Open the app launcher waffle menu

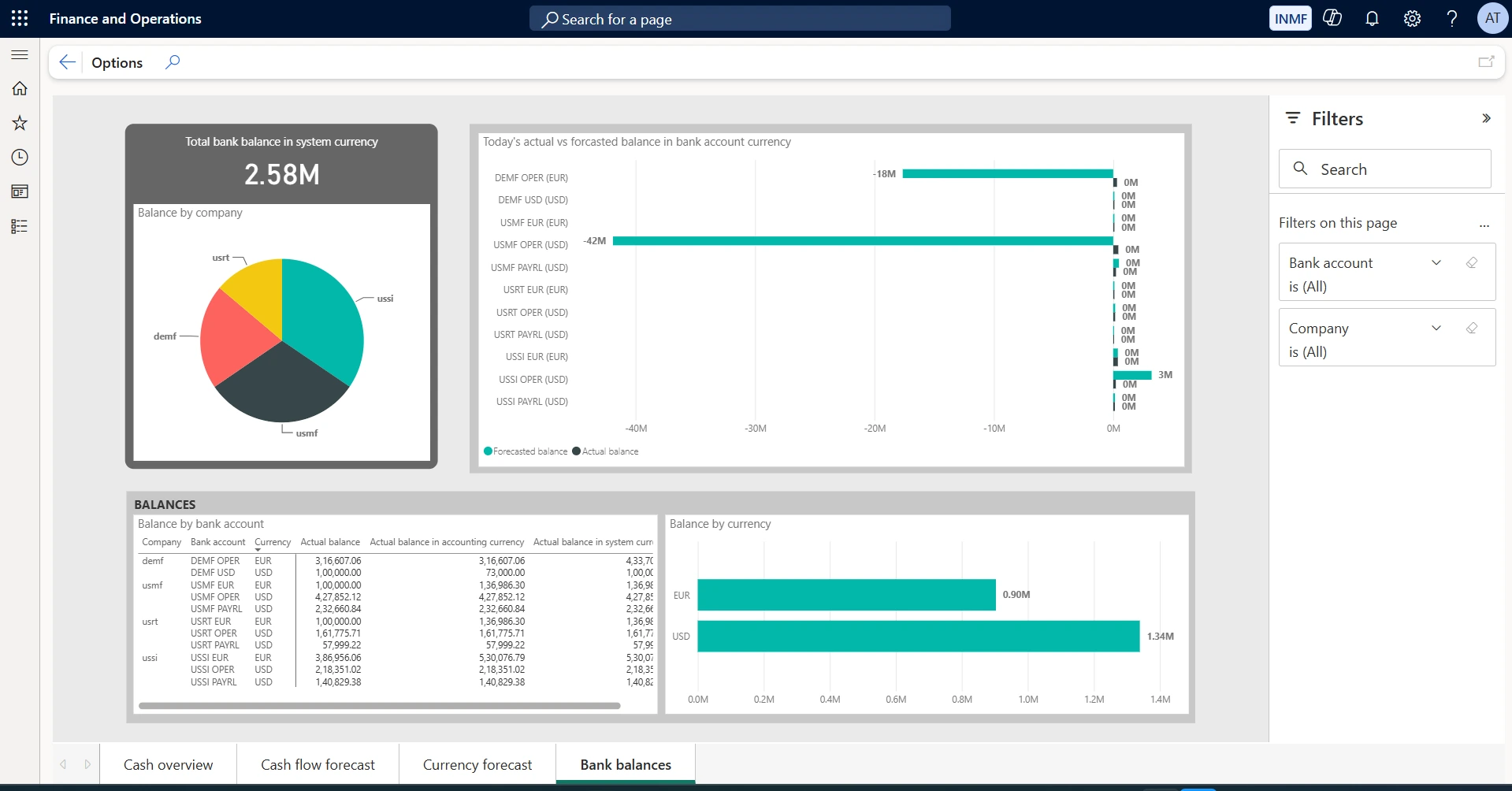(20, 18)
